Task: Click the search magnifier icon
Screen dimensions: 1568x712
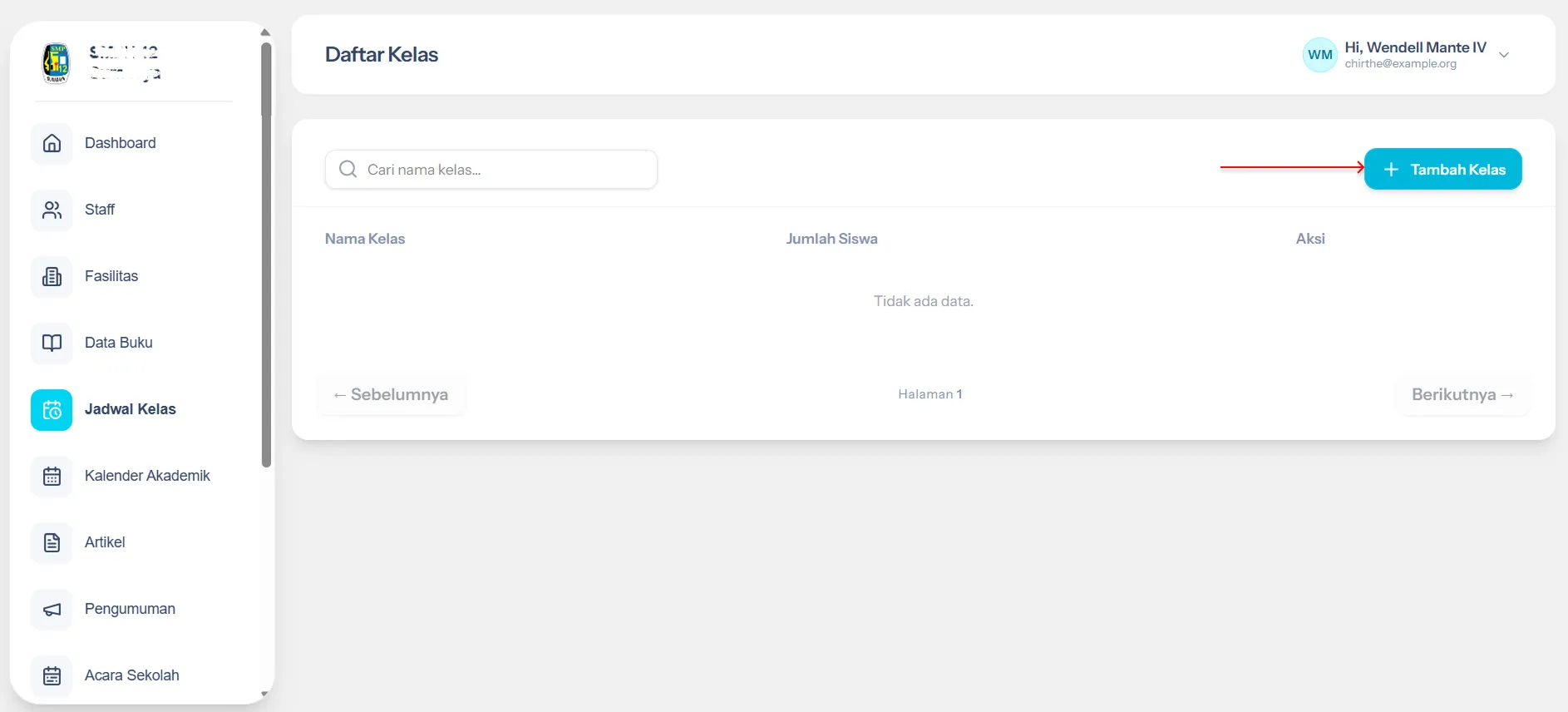Action: 348,169
